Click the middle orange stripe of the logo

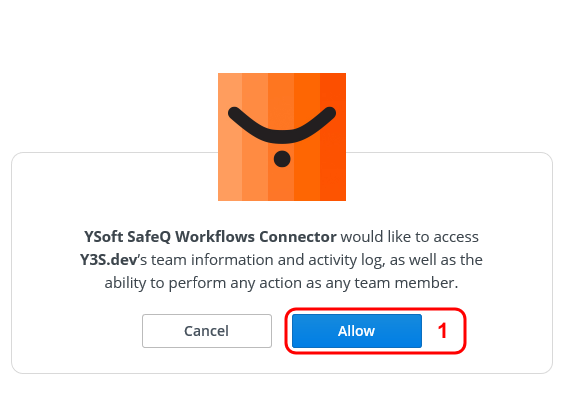(x=281, y=137)
